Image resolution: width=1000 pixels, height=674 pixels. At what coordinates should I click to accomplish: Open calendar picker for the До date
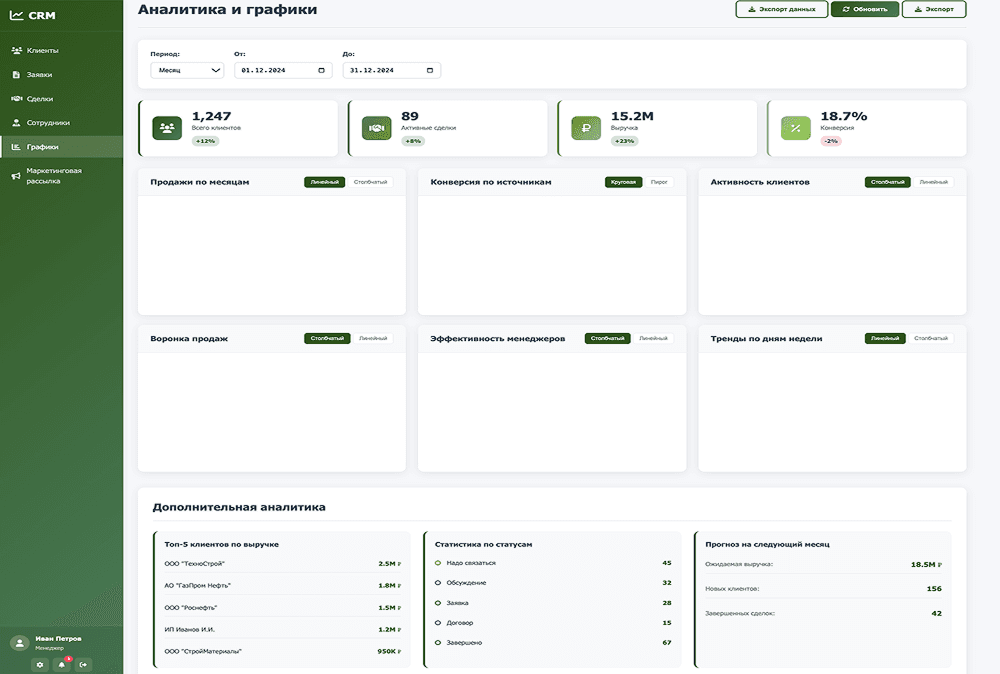pos(430,71)
